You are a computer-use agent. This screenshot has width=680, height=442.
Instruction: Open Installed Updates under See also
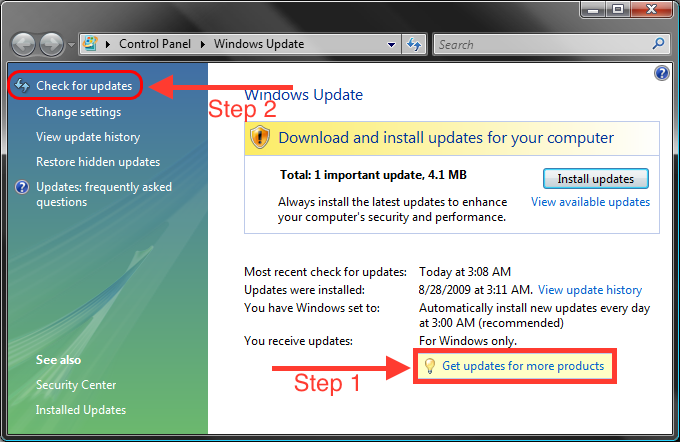(x=80, y=410)
